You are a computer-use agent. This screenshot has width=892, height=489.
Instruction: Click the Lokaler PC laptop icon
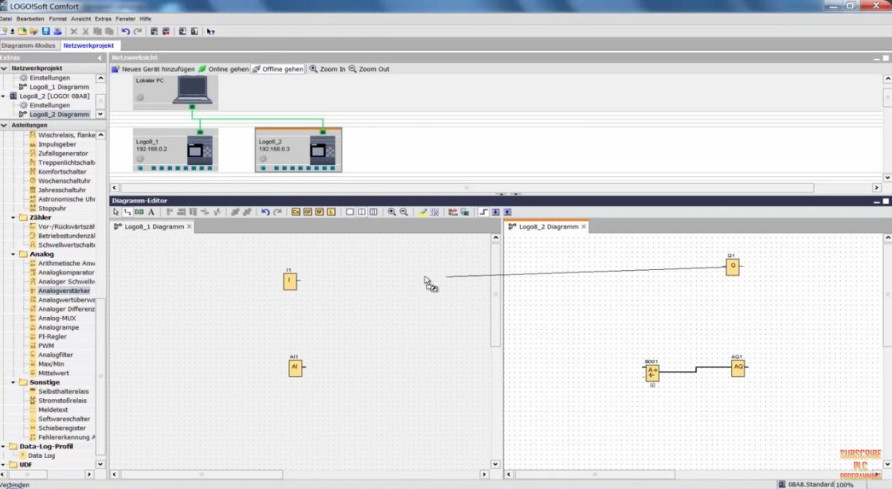(190, 92)
